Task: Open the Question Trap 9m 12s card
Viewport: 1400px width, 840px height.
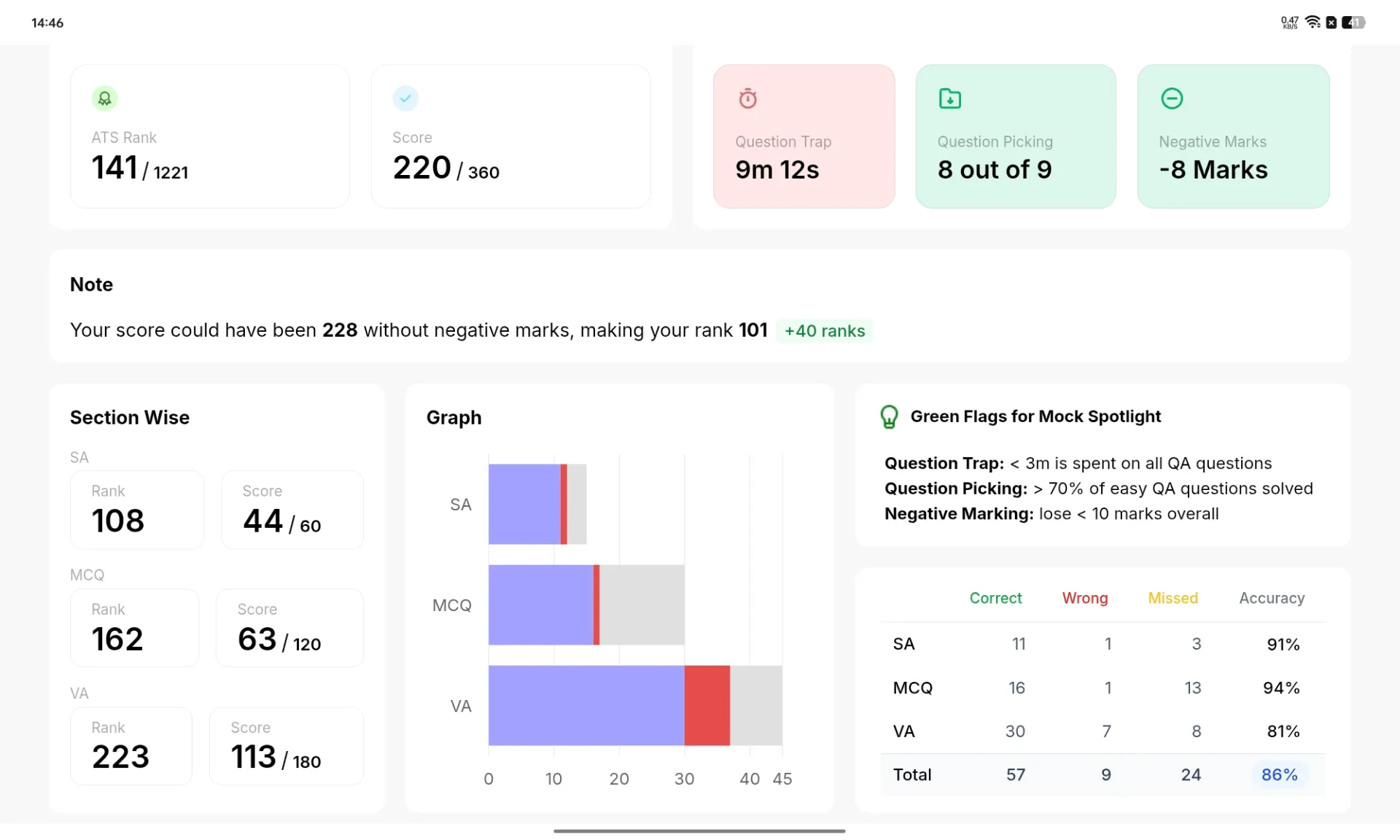Action: (804, 136)
